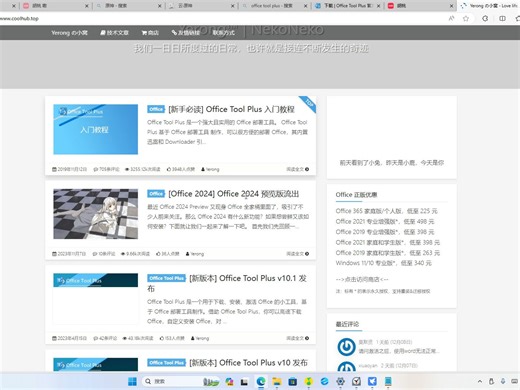Open '[新手必读] Office Tool Plus 入门教程' article
Viewport: 520px width, 390px height.
[x=231, y=109]
